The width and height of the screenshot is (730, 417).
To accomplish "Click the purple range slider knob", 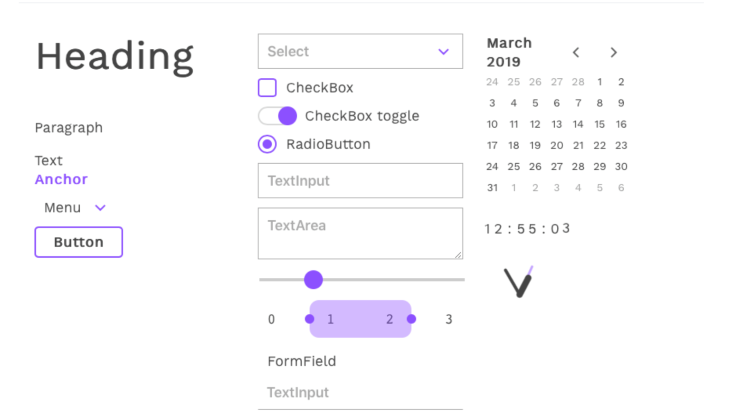I will 313,280.
